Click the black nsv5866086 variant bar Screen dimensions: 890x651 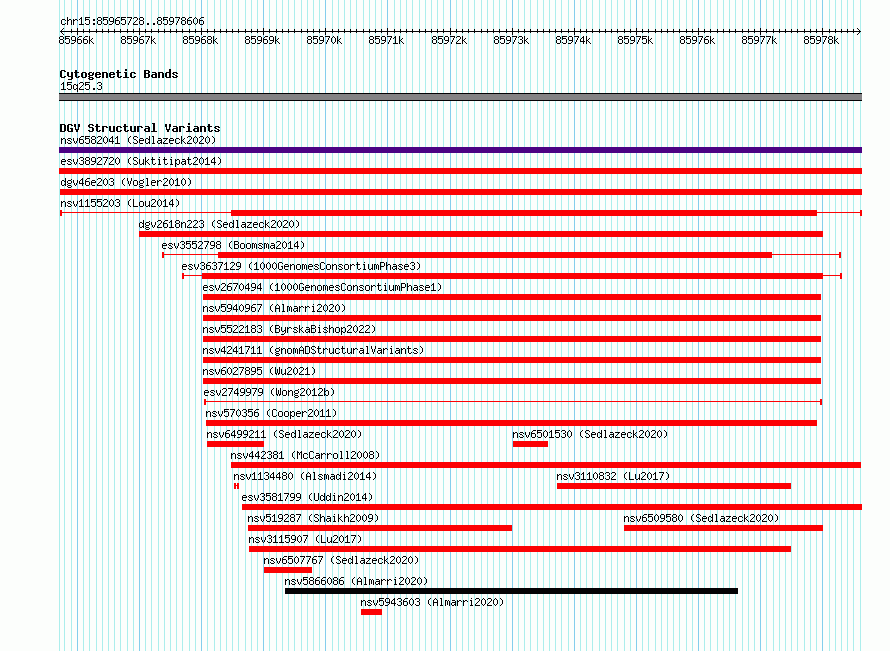coord(511,591)
